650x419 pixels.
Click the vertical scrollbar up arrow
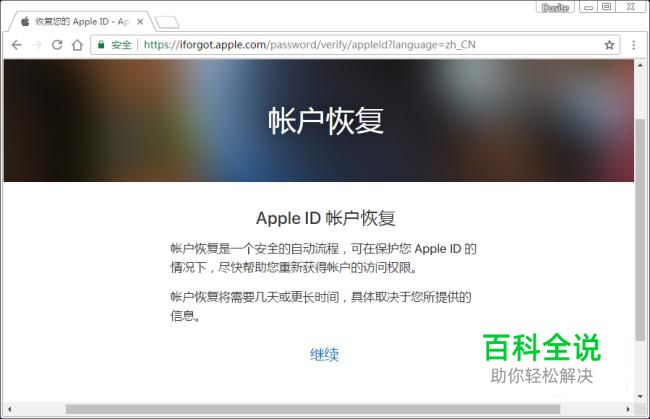pyautogui.click(x=640, y=65)
